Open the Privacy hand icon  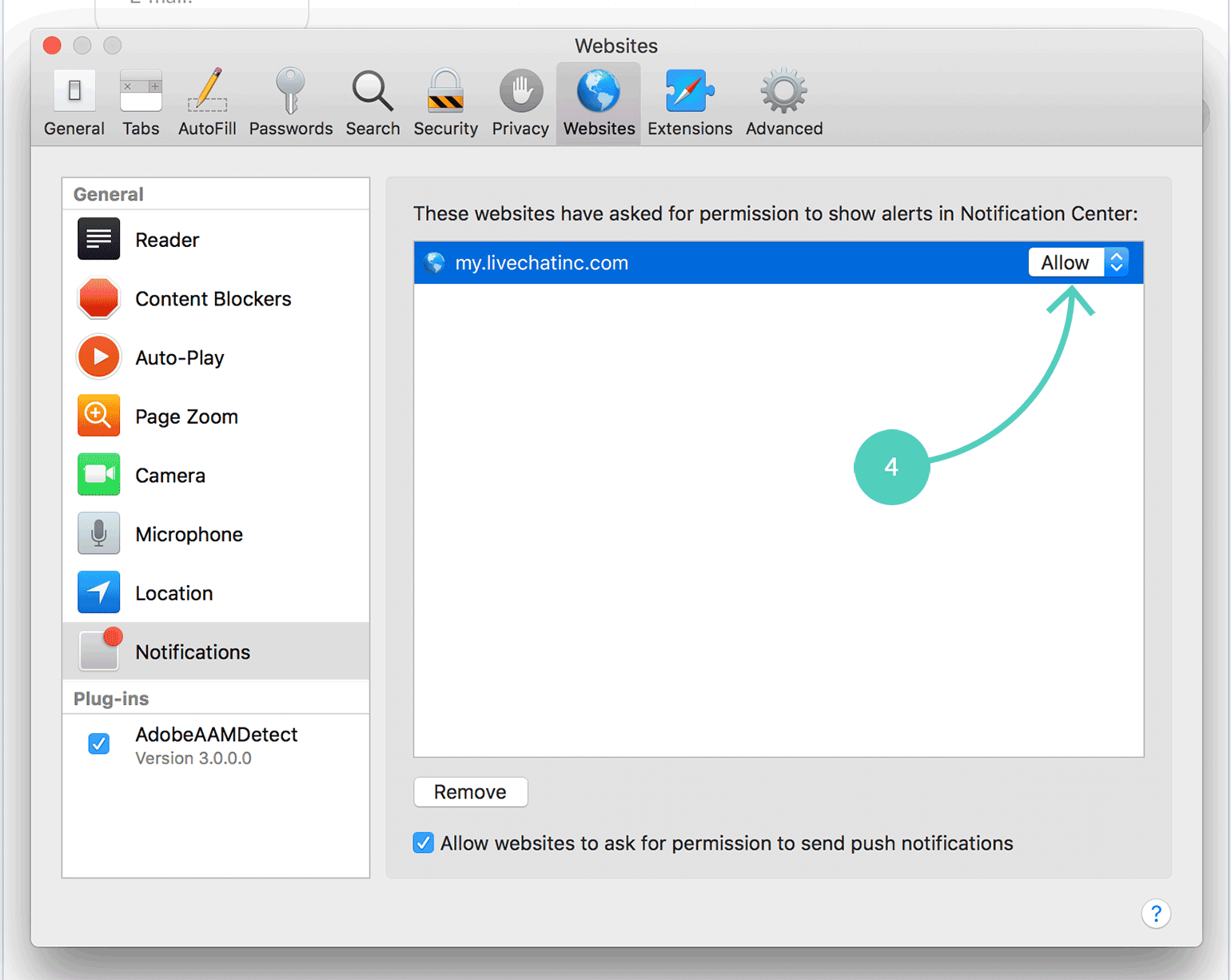521,90
